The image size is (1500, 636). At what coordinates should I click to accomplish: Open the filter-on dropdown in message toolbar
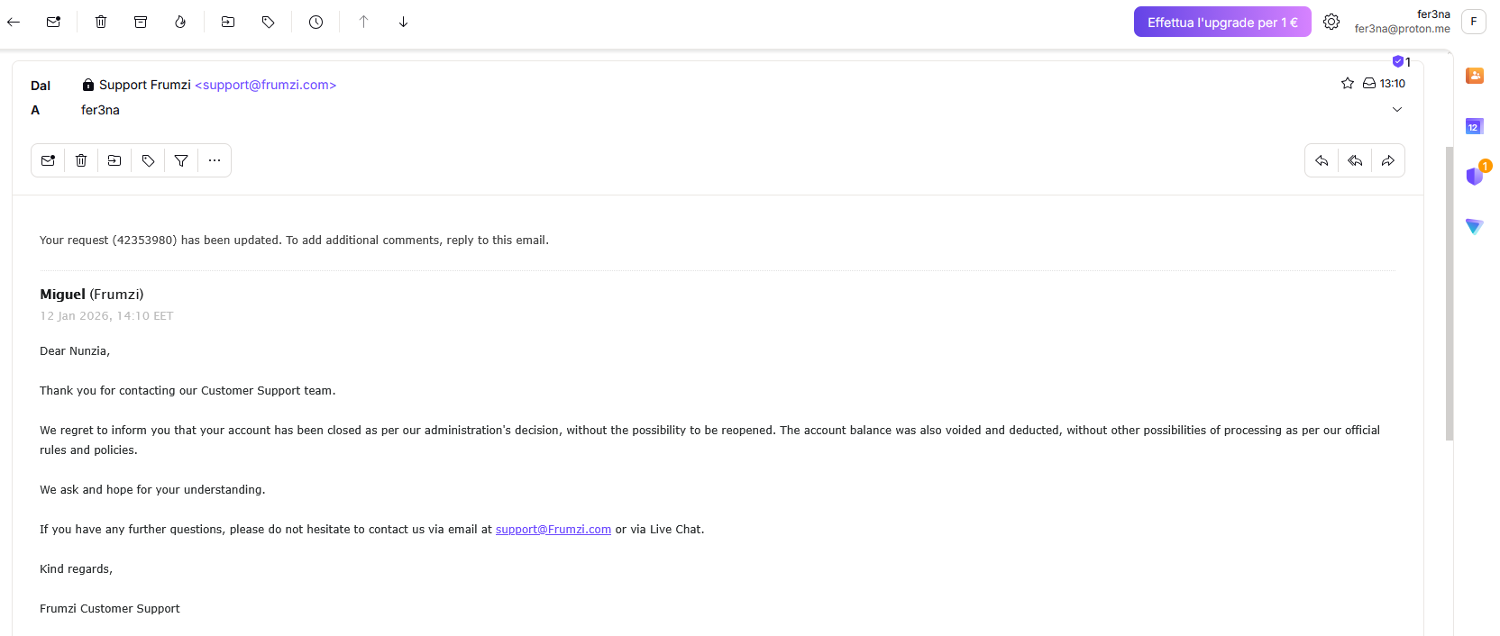click(x=181, y=160)
